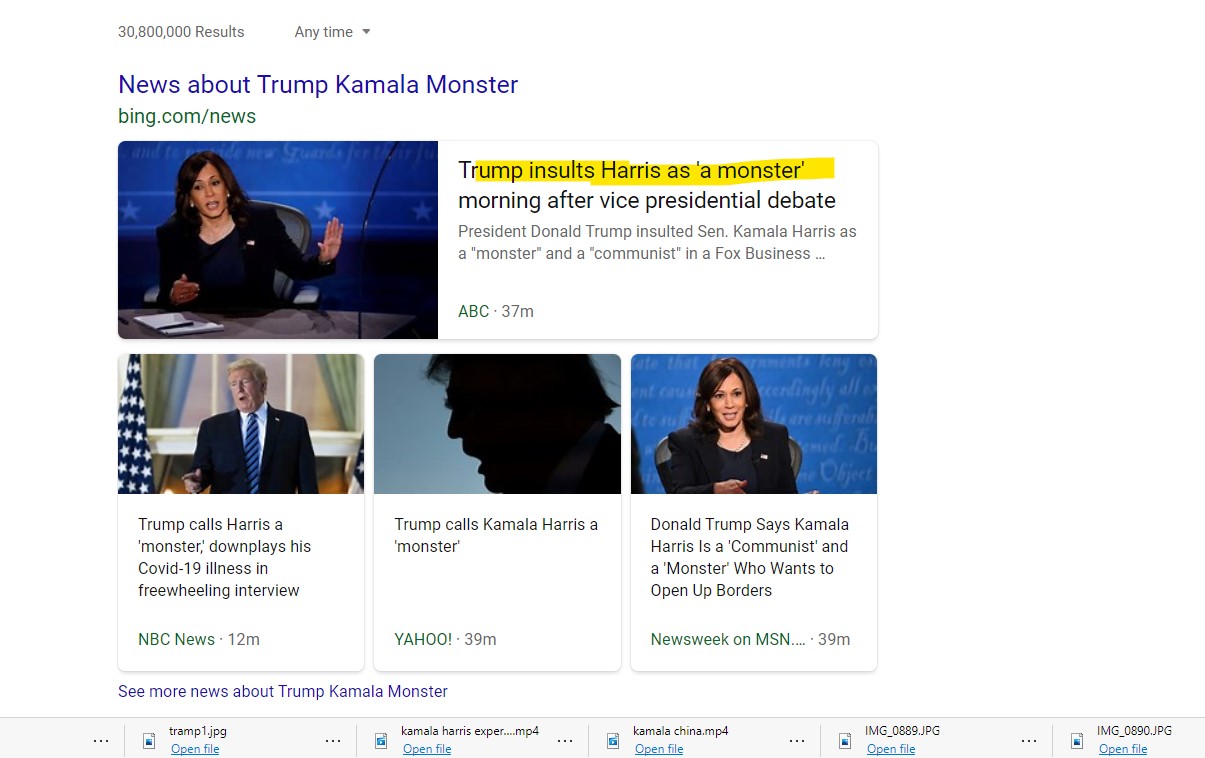Open Yahoo headline 'Trump calls Kamala Harris a monster'

pos(496,535)
